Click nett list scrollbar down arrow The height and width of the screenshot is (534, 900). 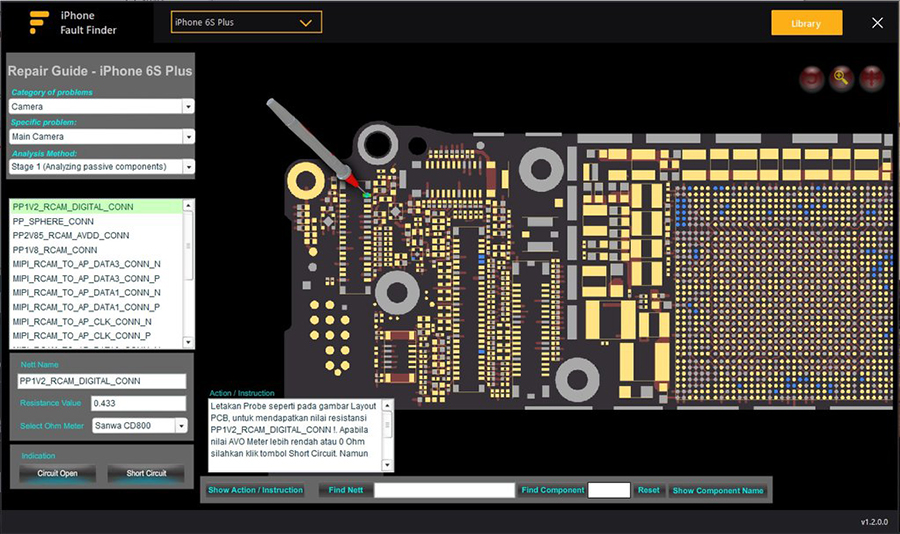click(188, 342)
